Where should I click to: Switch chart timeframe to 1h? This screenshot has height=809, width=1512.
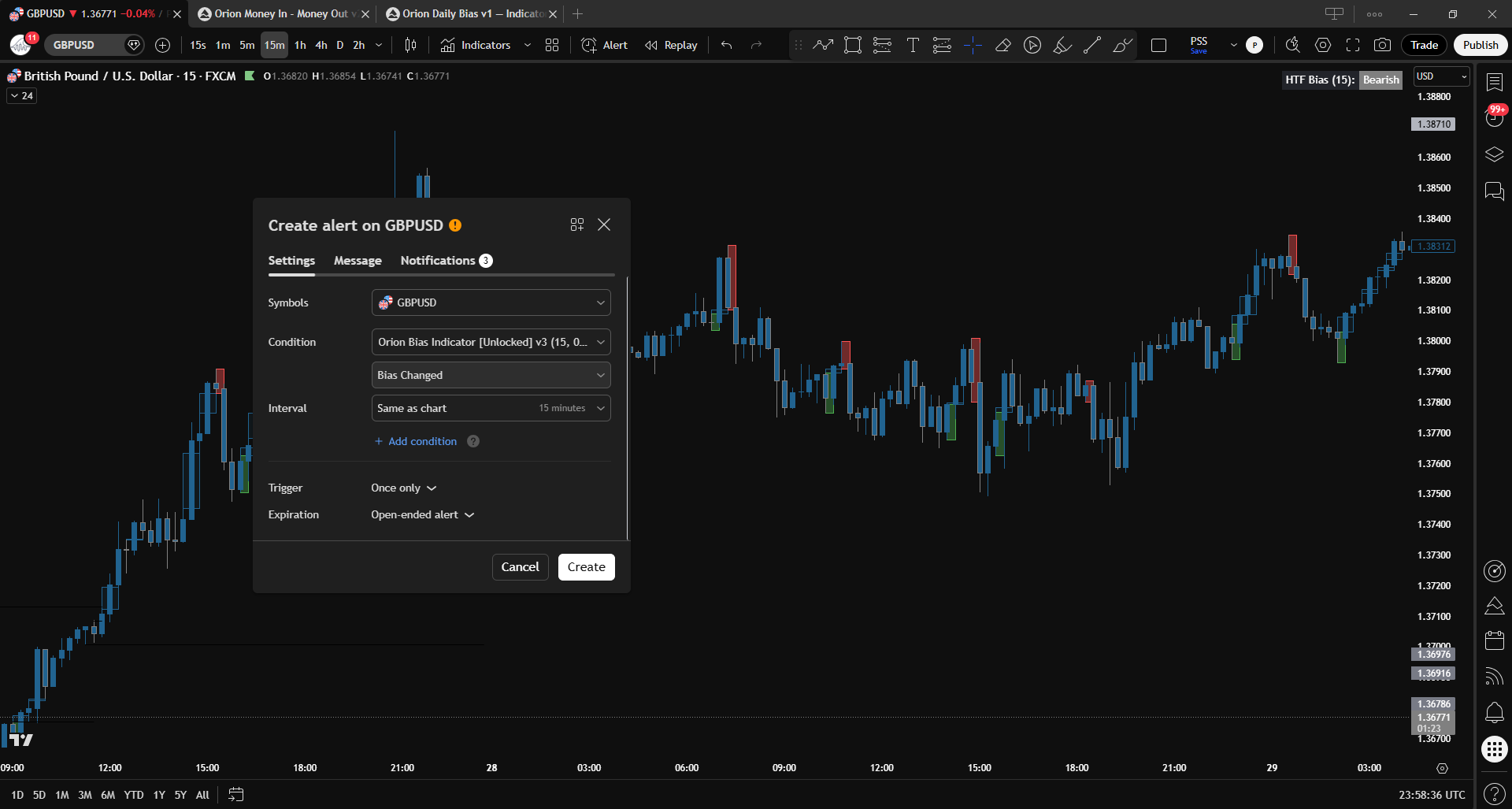pos(300,45)
